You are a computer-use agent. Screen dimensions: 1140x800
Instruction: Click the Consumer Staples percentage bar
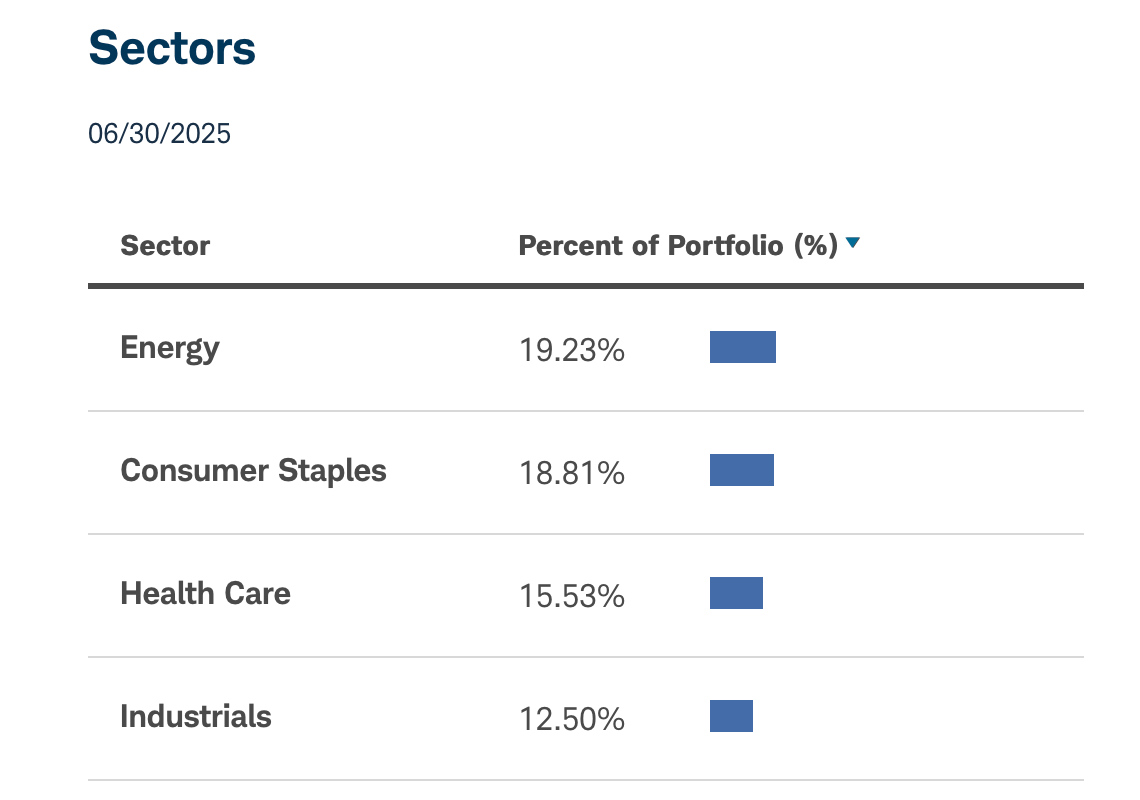click(741, 470)
